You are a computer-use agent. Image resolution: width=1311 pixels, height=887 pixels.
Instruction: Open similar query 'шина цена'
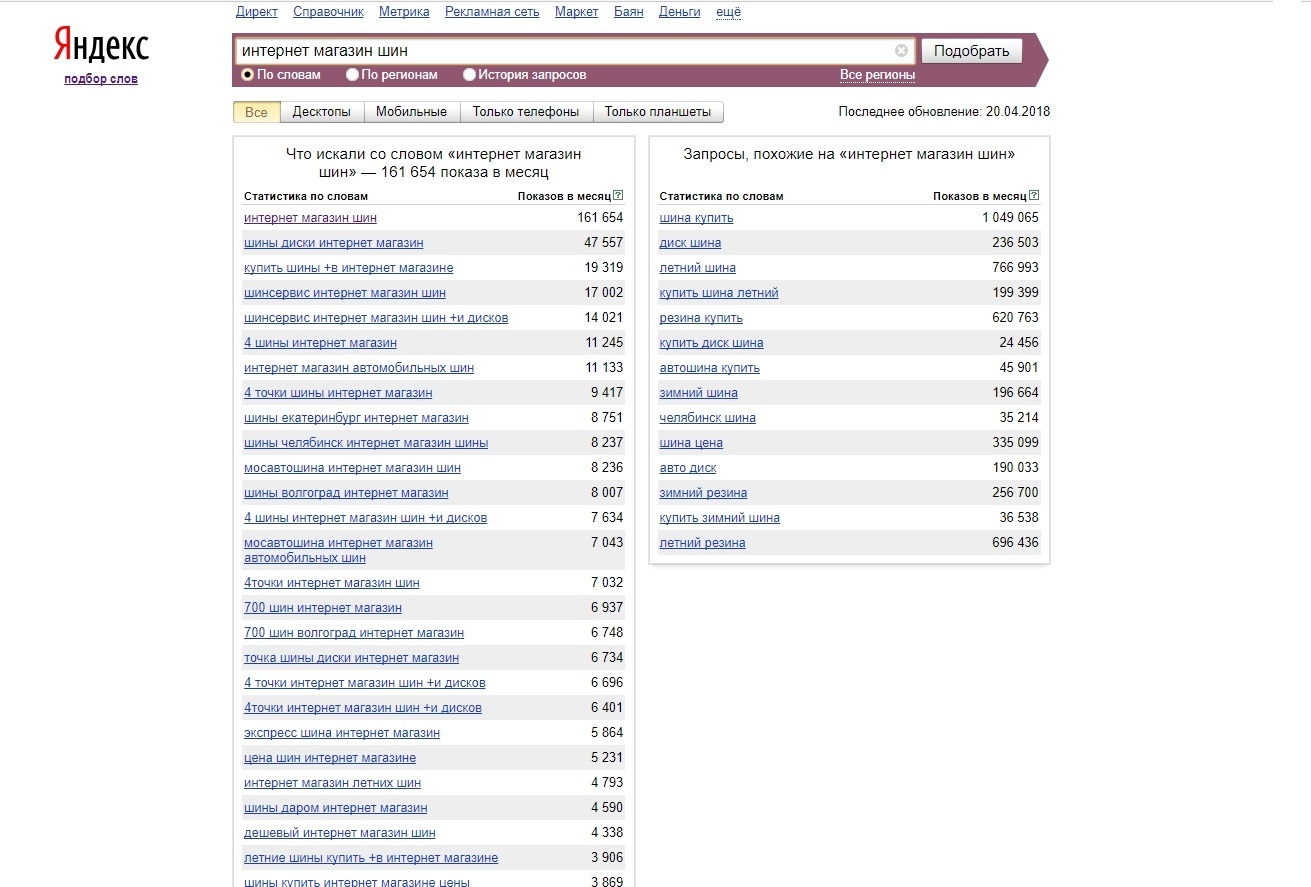click(x=691, y=443)
